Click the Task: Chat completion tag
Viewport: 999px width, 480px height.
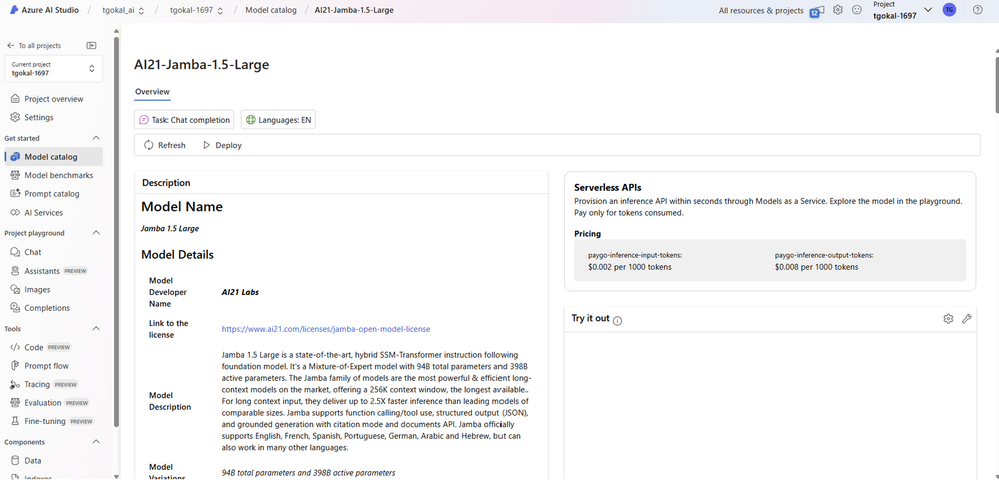184,119
